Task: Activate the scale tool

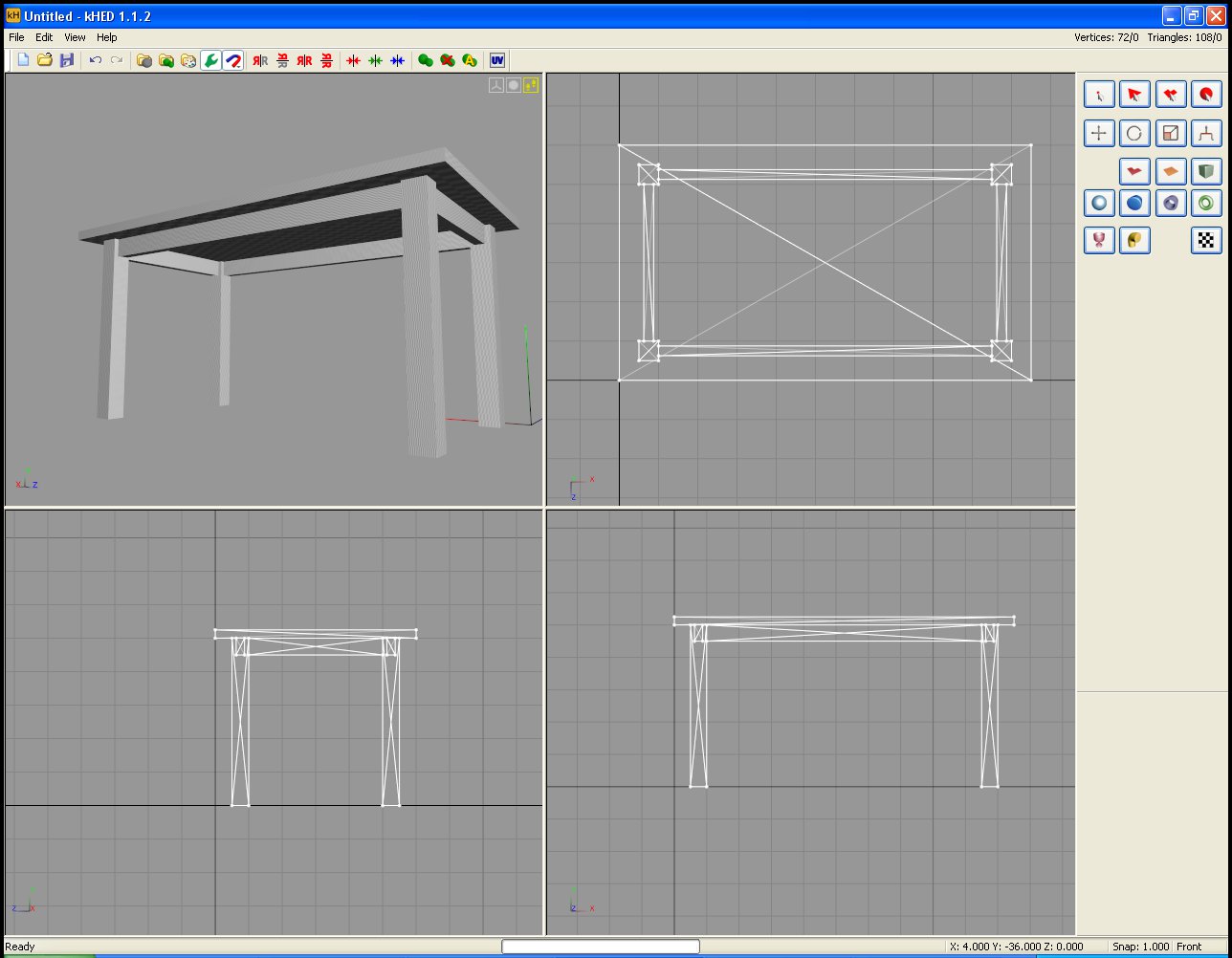Action: pyautogui.click(x=1171, y=133)
